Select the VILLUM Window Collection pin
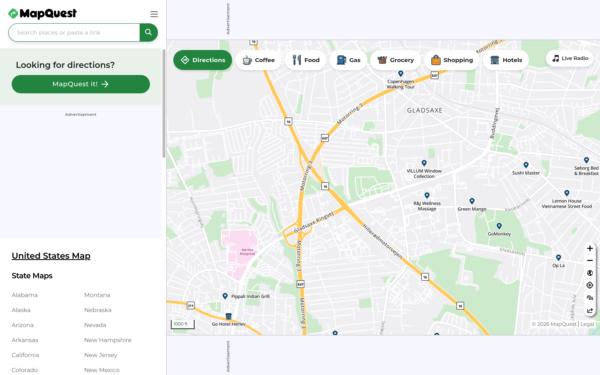Image resolution: width=600 pixels, height=375 pixels. click(x=424, y=163)
